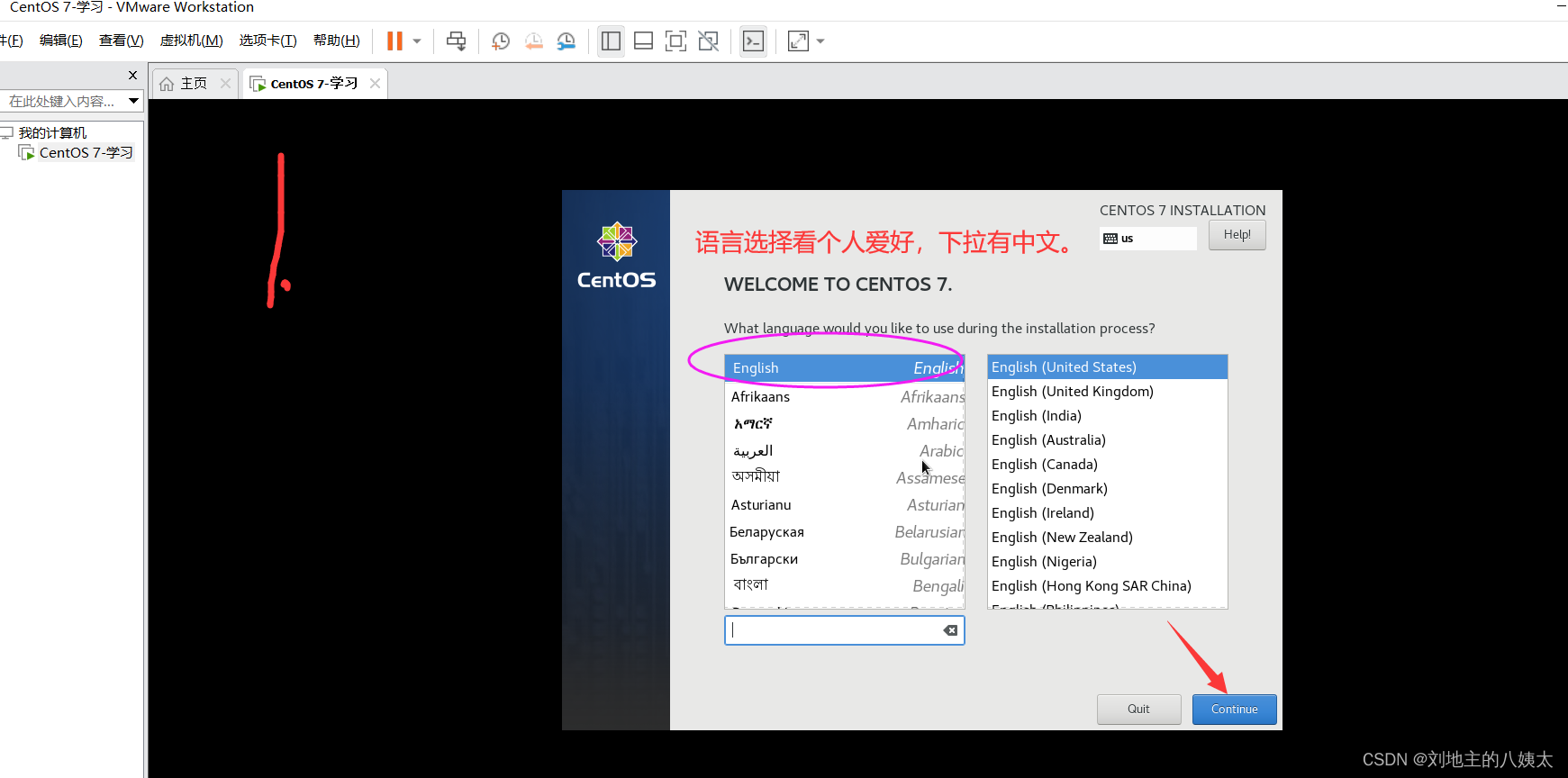This screenshot has height=778, width=1568.
Task: Enter full screen mode
Action: 675,41
